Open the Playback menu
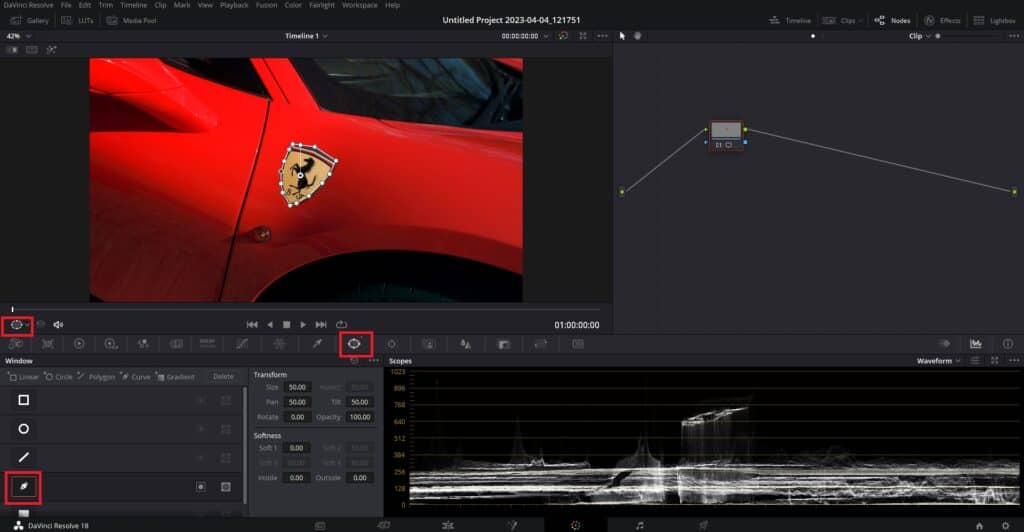Viewport: 1024px width, 532px height. 234,5
